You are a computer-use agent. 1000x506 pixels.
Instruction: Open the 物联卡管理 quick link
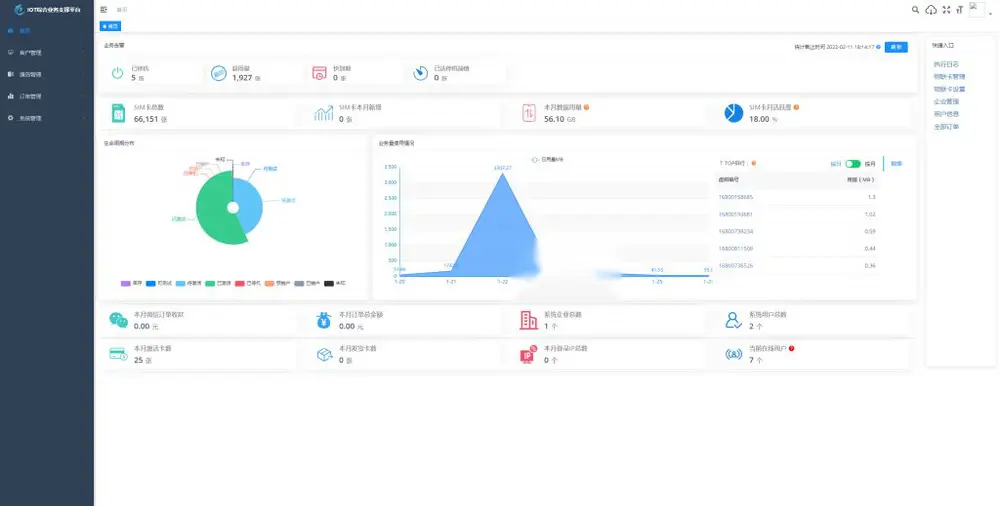point(949,76)
